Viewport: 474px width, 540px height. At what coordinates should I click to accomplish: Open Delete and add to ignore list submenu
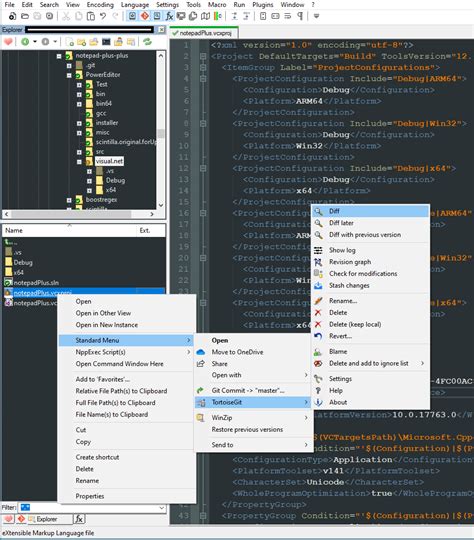tap(371, 363)
